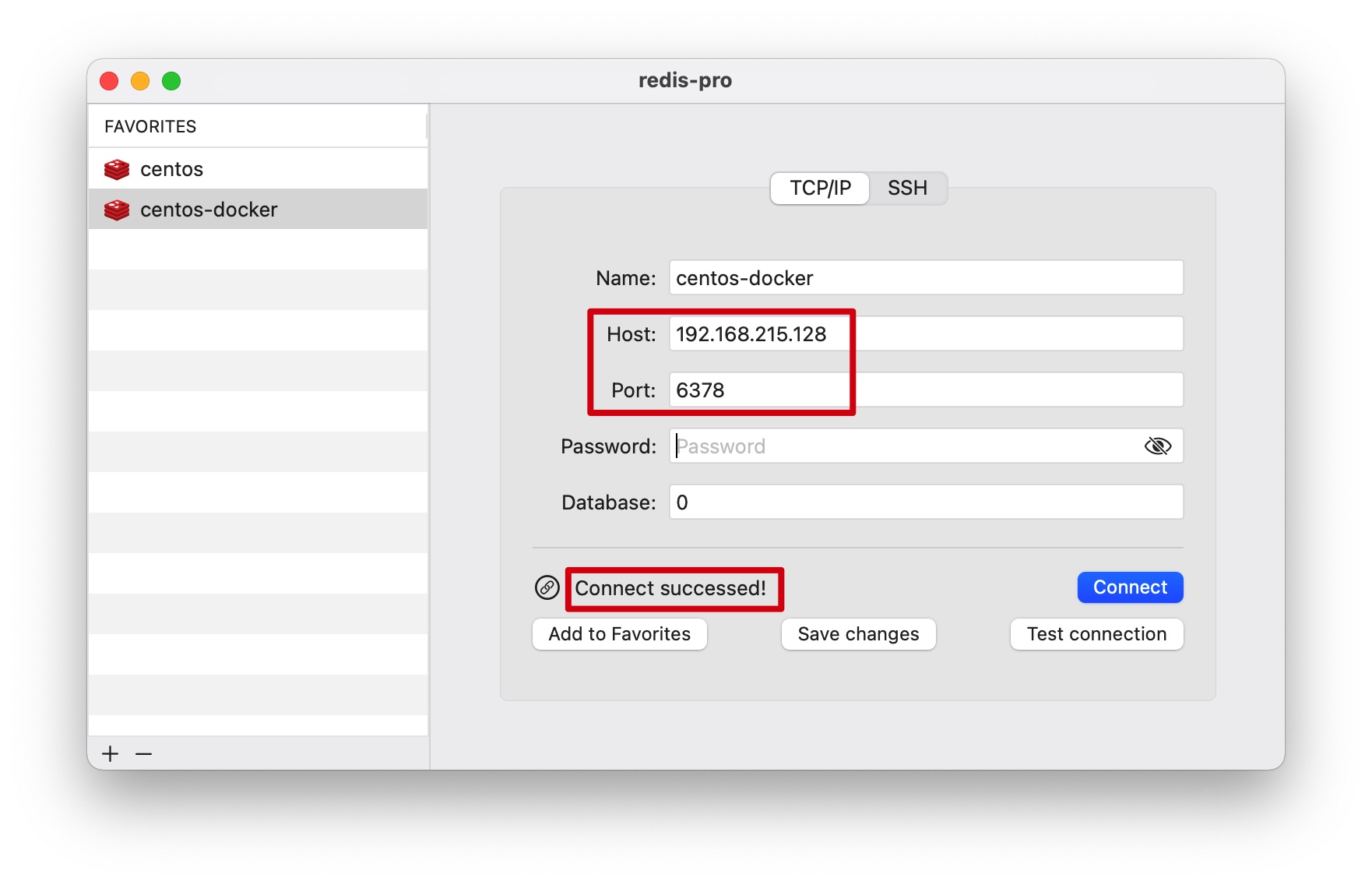Focus the Name input field
The height and width of the screenshot is (885, 1372).
pos(927,278)
